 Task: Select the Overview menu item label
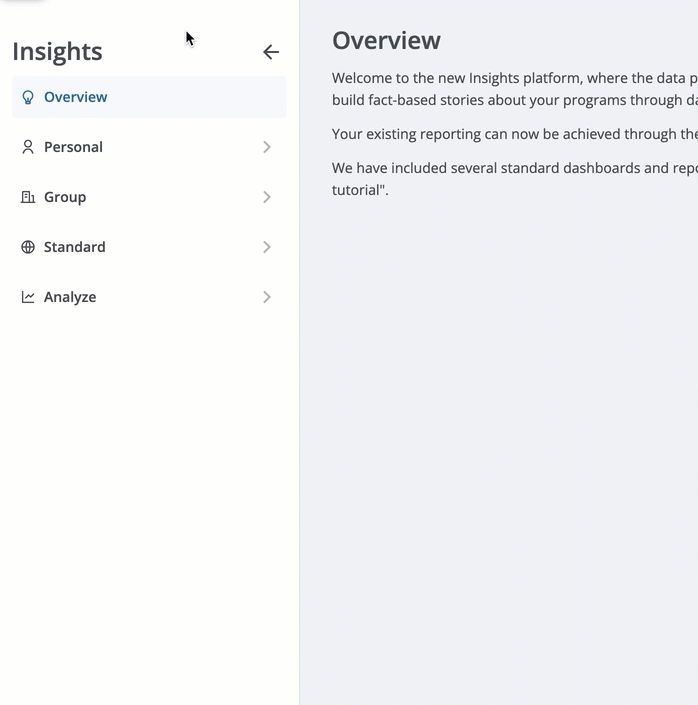(x=76, y=97)
